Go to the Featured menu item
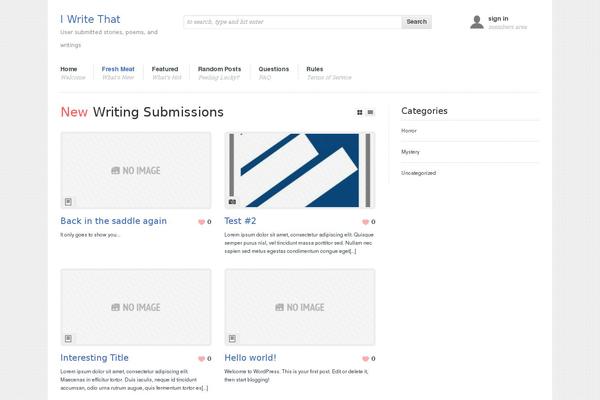This screenshot has width=600, height=400. pos(166,73)
